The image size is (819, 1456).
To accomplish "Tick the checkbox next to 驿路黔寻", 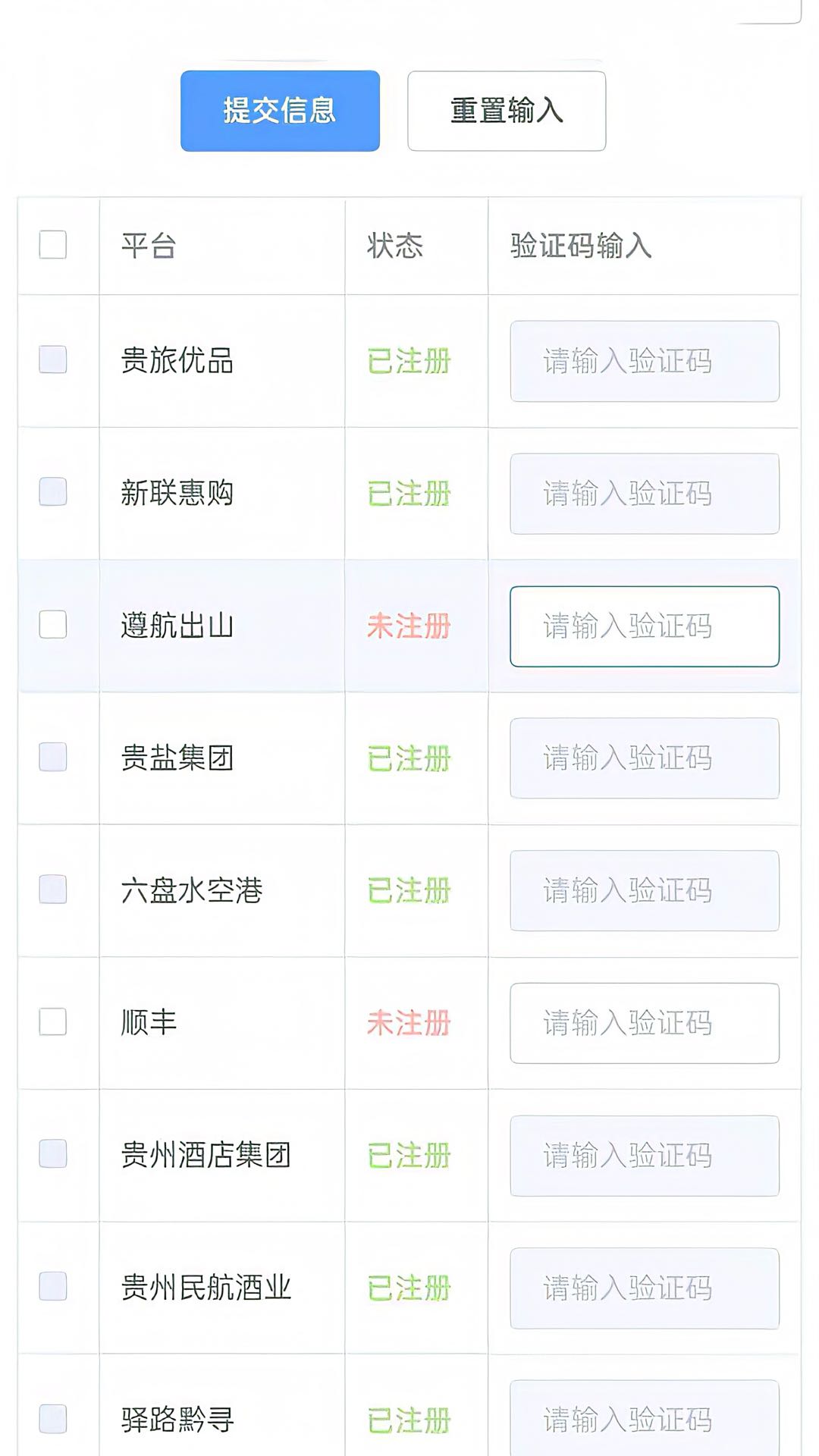I will (53, 1419).
